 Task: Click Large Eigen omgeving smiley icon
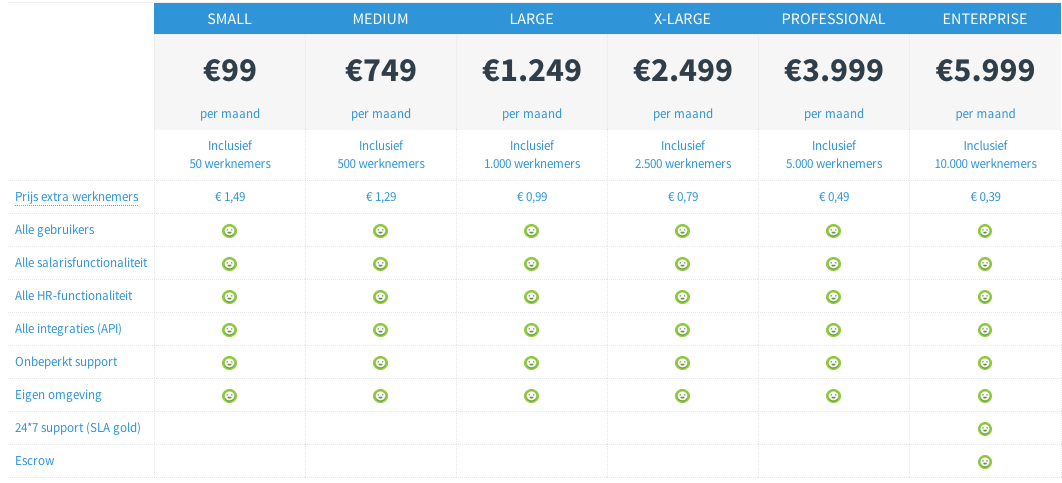[x=532, y=396]
